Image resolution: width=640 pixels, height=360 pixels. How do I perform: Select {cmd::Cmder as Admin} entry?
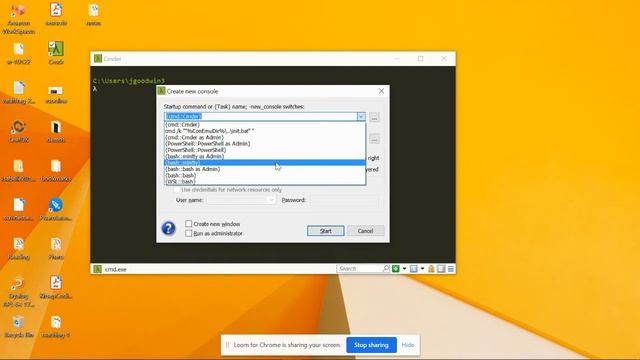tap(265, 137)
